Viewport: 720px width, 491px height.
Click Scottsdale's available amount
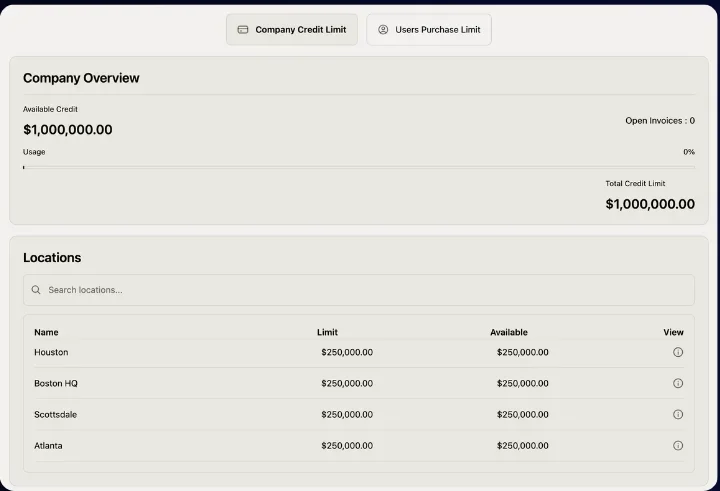coord(522,414)
